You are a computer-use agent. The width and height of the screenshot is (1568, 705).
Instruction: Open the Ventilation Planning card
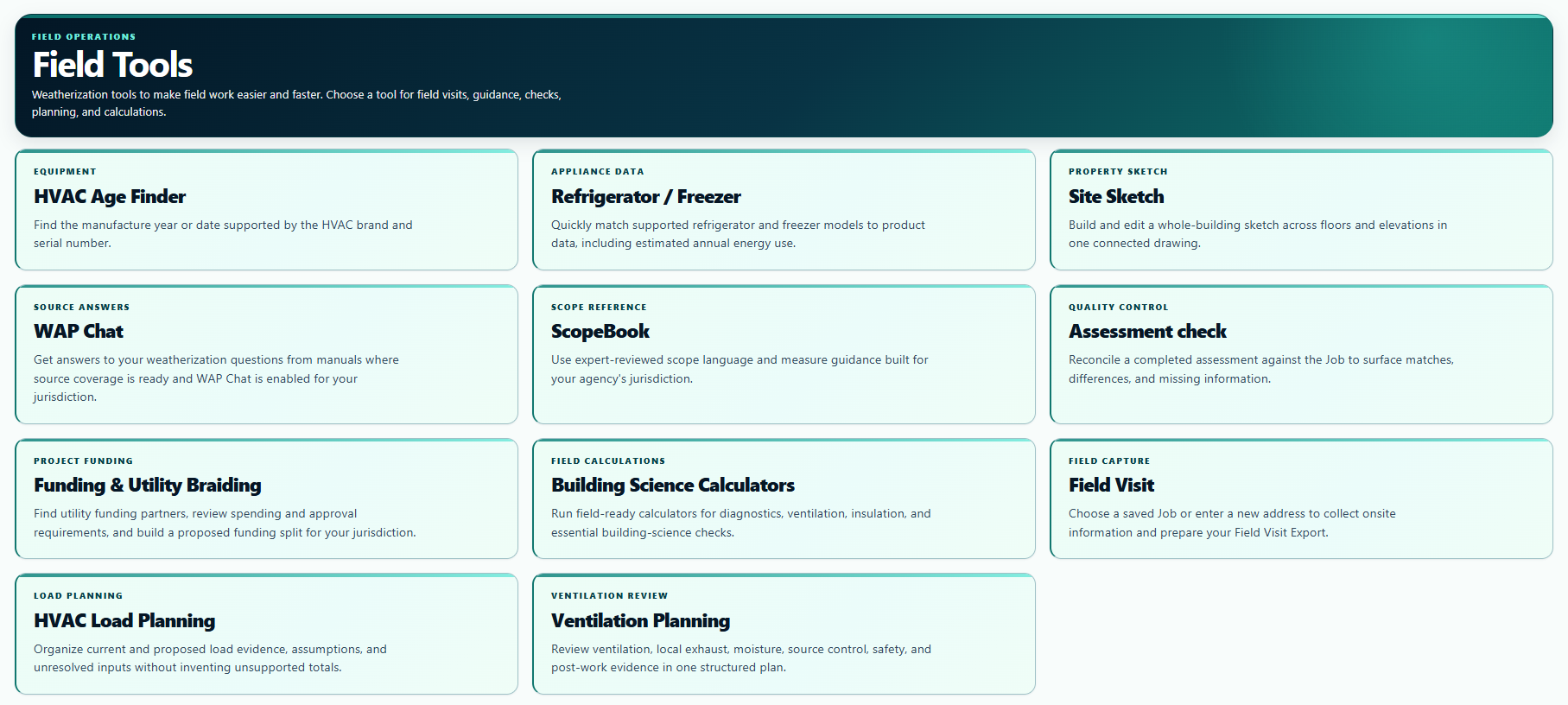[784, 634]
